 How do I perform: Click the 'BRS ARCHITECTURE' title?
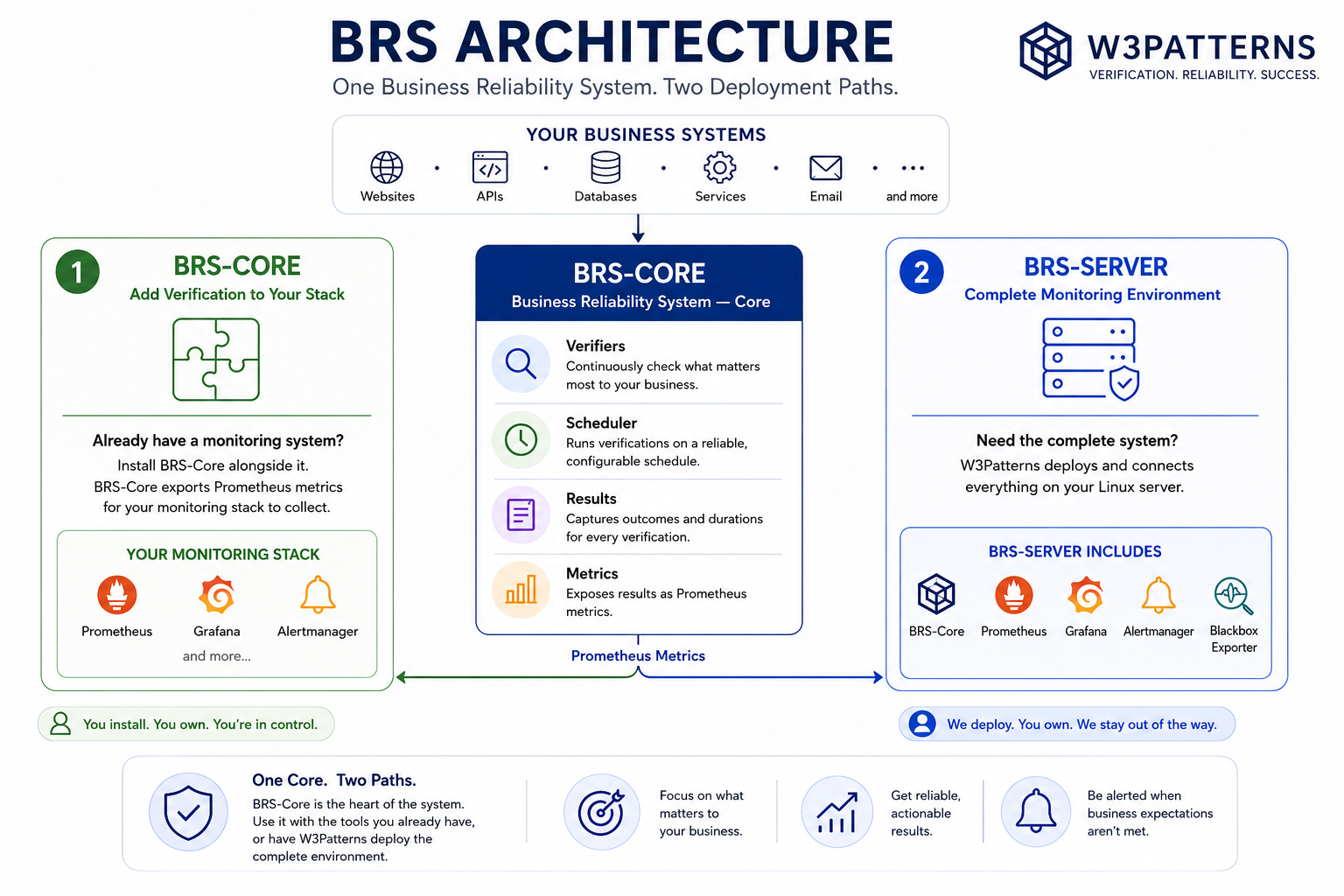click(612, 42)
